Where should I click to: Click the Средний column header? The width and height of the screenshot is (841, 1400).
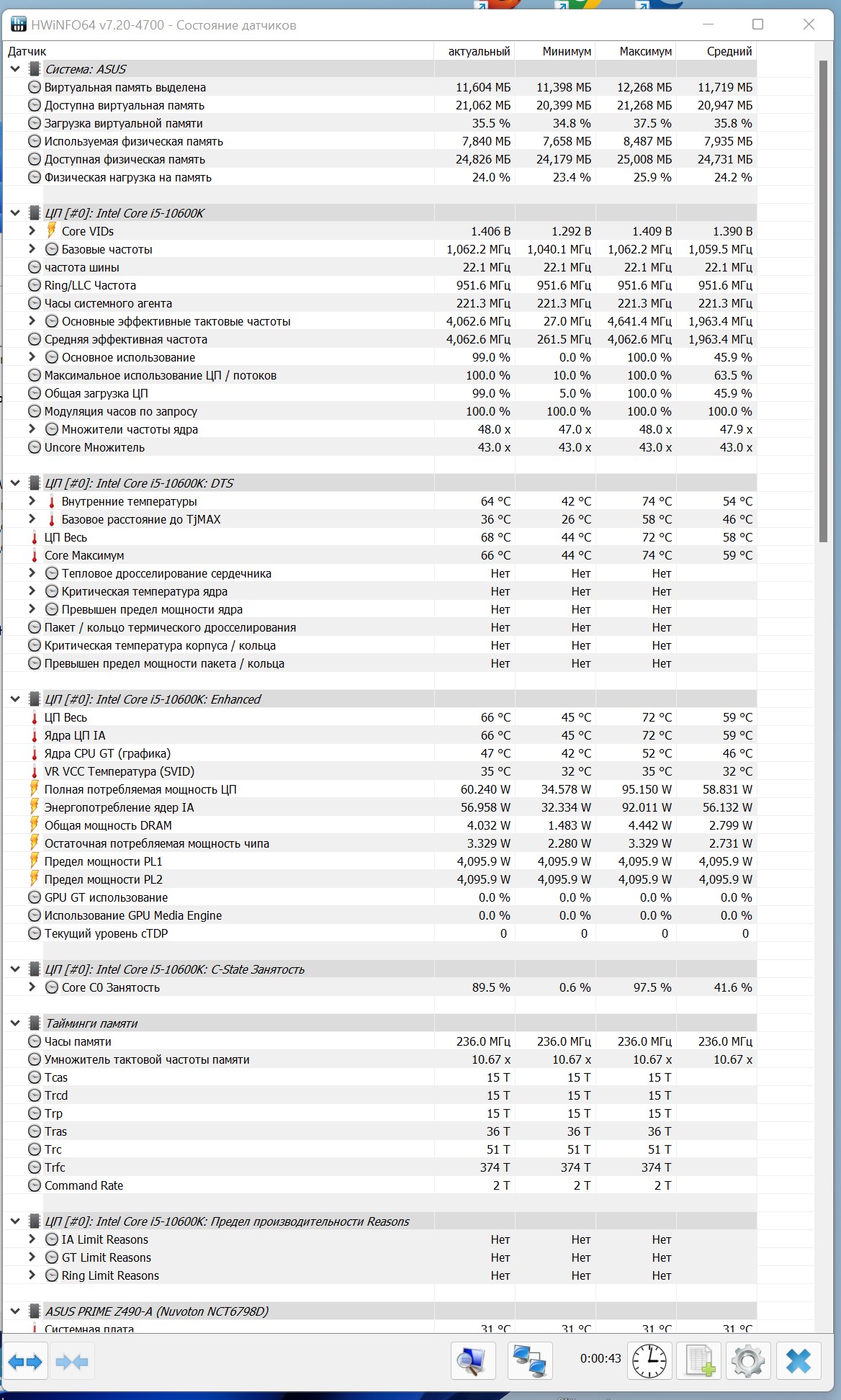tap(716, 51)
